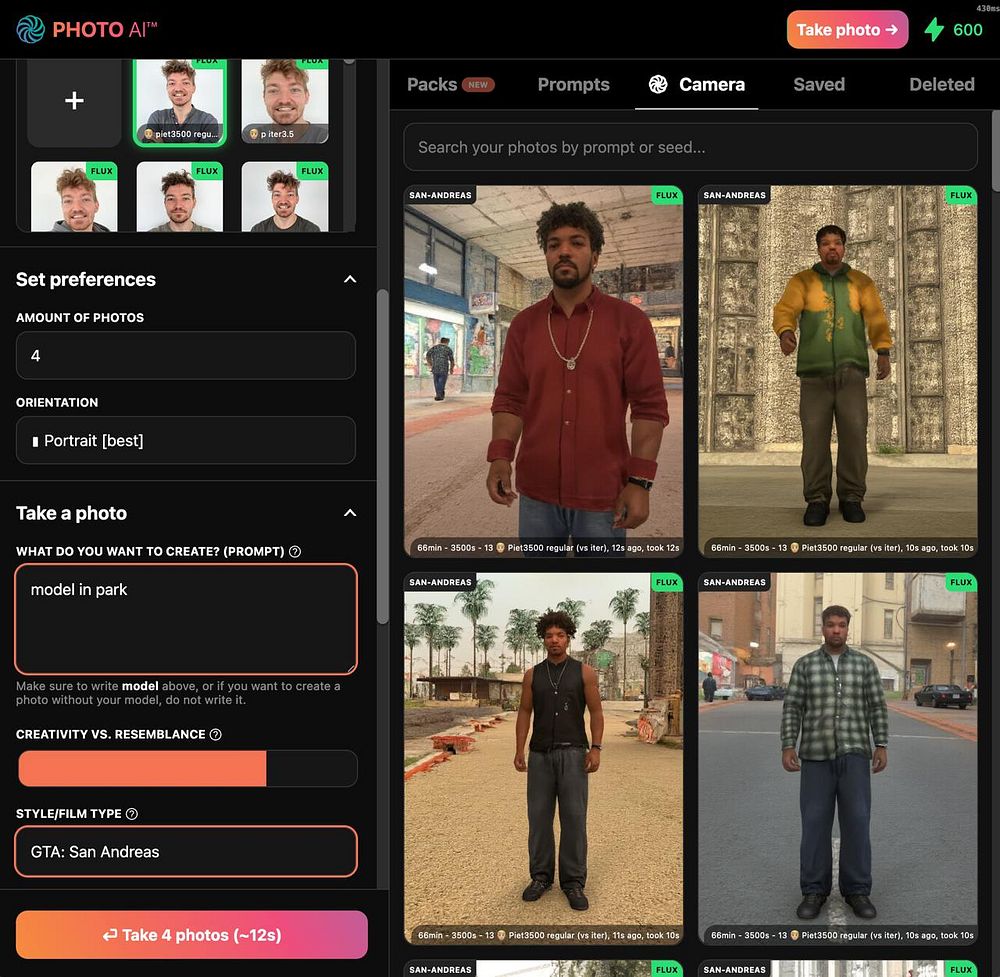Open Style/Film Type help icon
Screen dimensions: 1000x977
pos(131,814)
